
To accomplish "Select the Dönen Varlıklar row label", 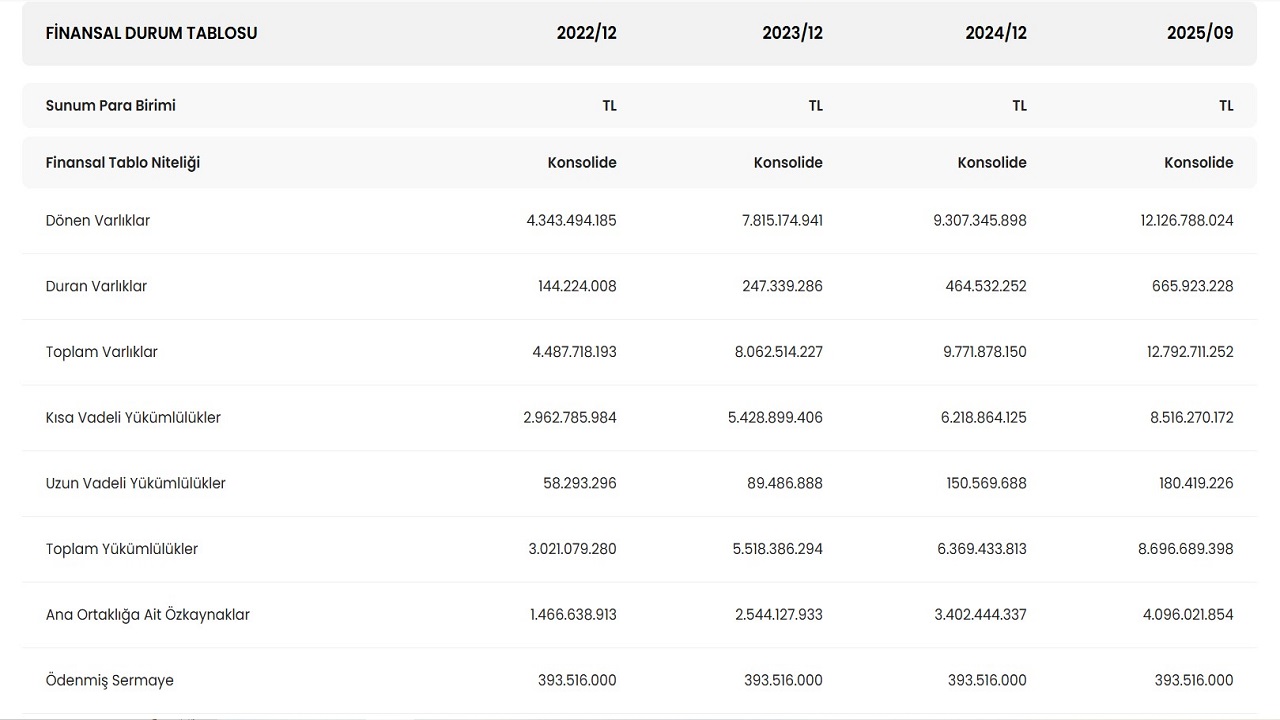I will pyautogui.click(x=98, y=221).
